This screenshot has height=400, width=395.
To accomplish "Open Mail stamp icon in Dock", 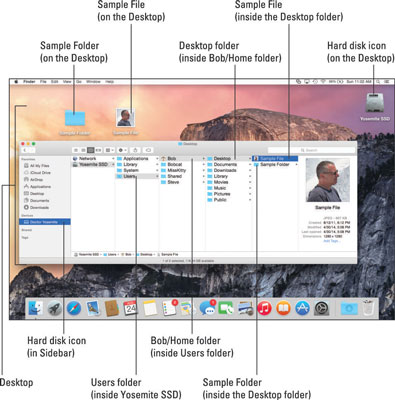I will pyautogui.click(x=93, y=308).
